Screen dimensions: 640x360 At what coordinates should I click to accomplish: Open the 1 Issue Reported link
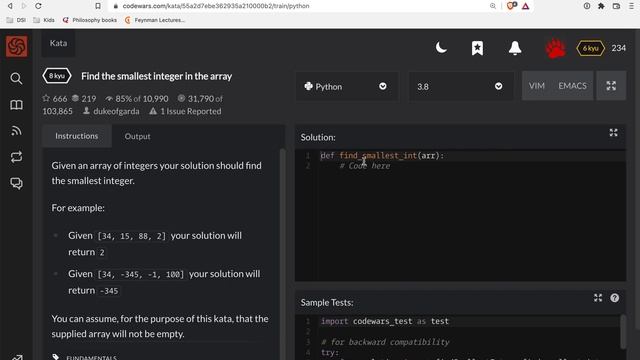[185, 111]
